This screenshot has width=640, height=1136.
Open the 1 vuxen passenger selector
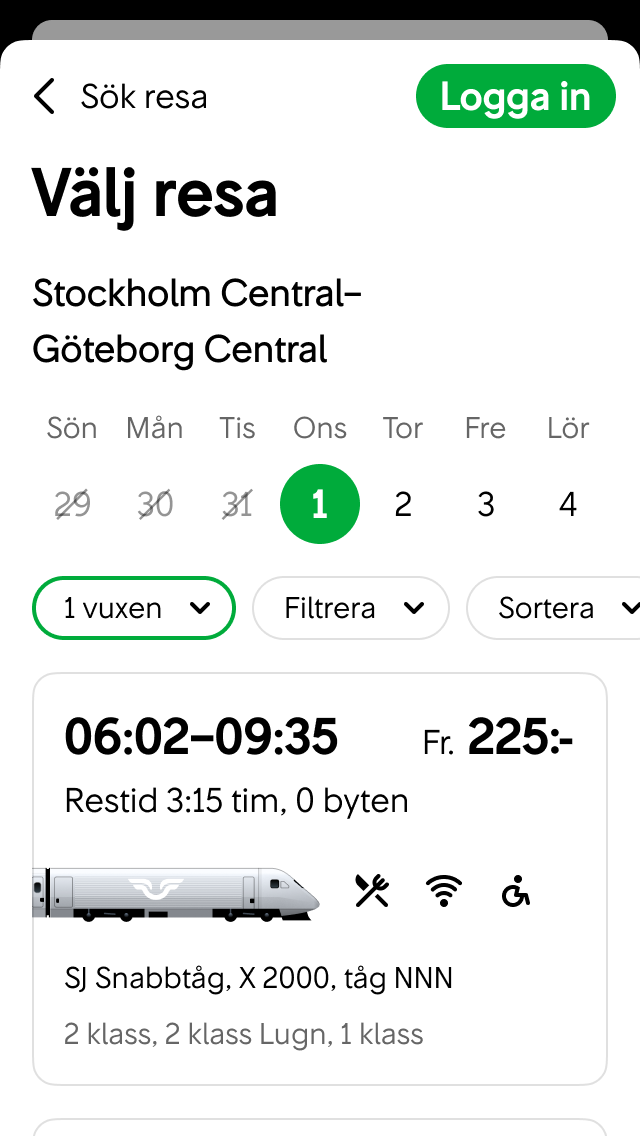pyautogui.click(x=133, y=608)
